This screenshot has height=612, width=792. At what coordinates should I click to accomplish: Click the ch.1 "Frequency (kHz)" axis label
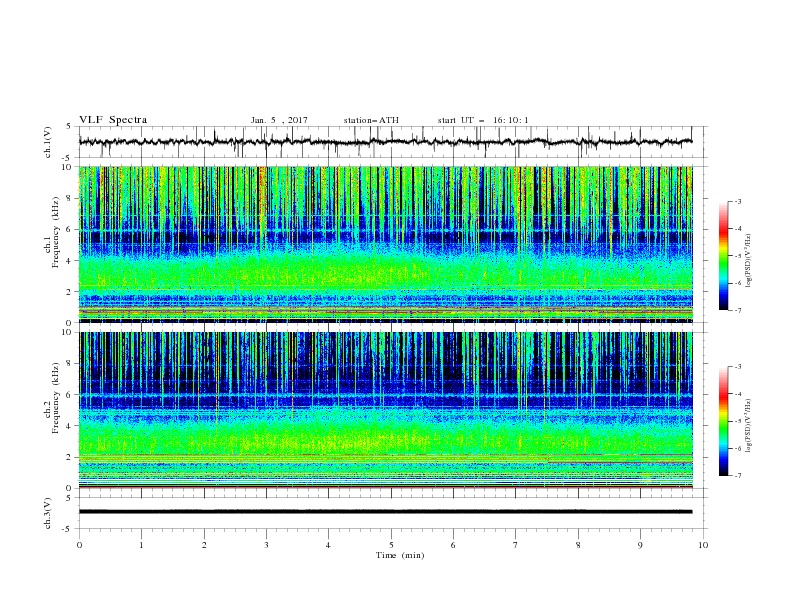(x=55, y=230)
